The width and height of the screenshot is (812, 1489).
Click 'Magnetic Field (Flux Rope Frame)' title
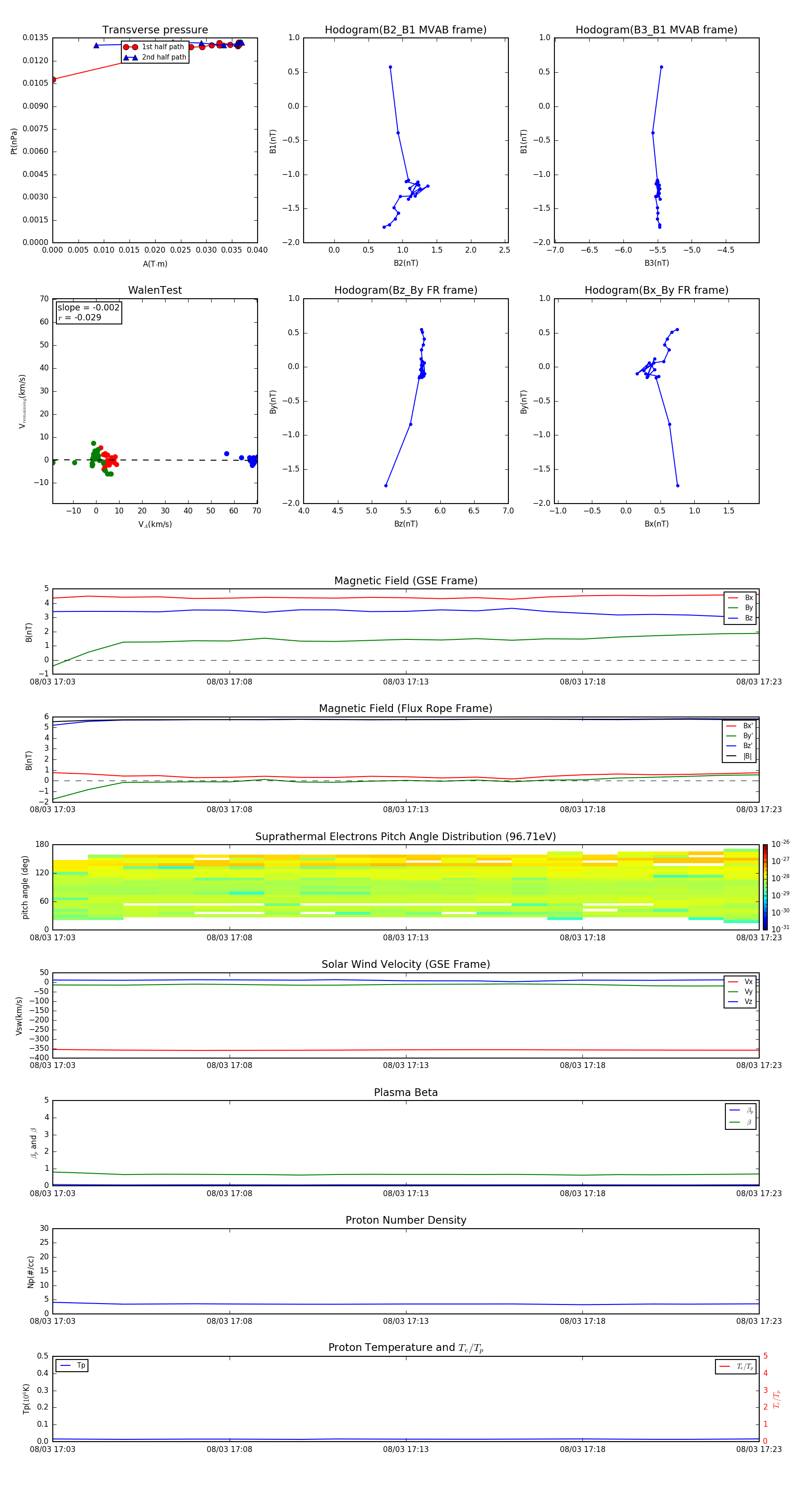tap(406, 709)
